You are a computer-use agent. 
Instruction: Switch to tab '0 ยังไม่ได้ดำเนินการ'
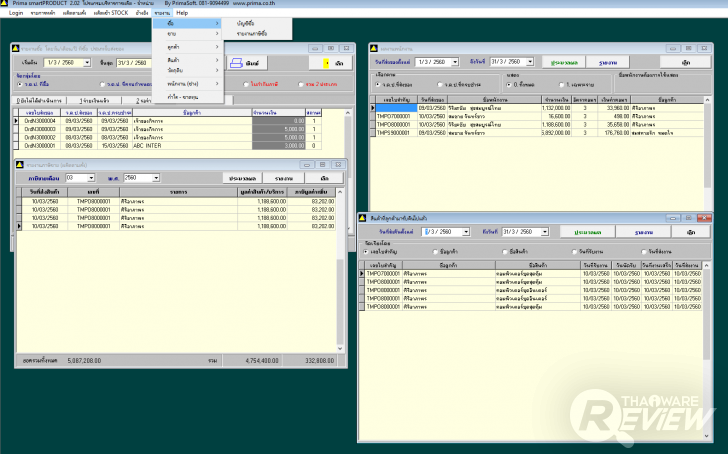click(x=39, y=100)
